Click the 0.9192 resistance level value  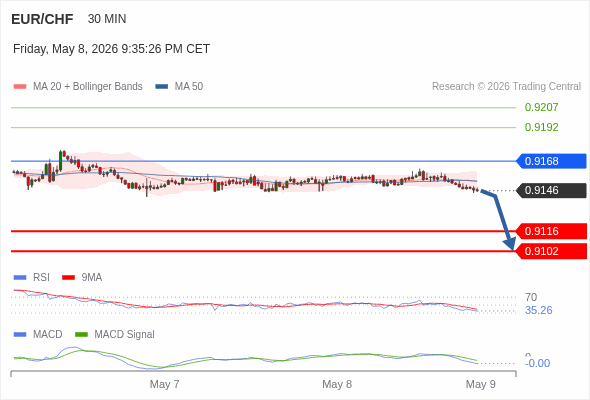click(541, 127)
